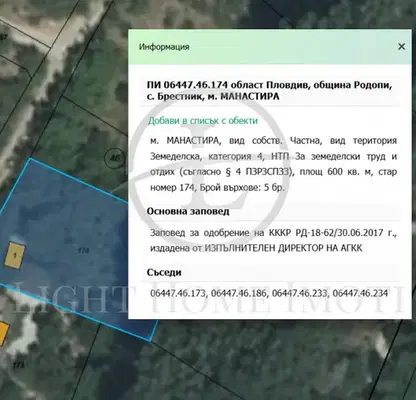Select neighbor parcel 06447.46.233
This screenshot has height=400, width=416.
tap(300, 293)
